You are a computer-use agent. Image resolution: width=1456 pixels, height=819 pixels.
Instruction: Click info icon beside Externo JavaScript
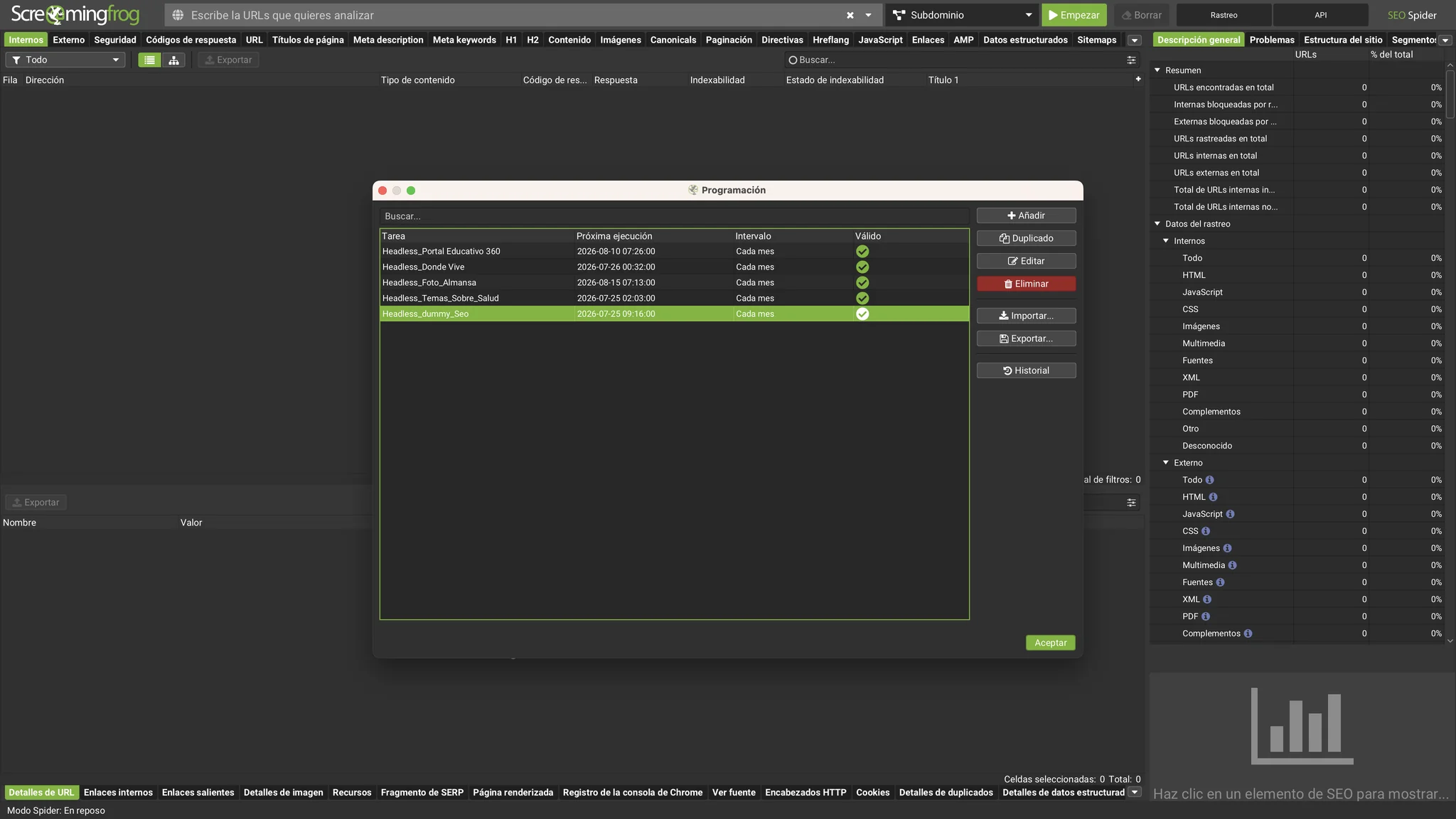(1230, 514)
